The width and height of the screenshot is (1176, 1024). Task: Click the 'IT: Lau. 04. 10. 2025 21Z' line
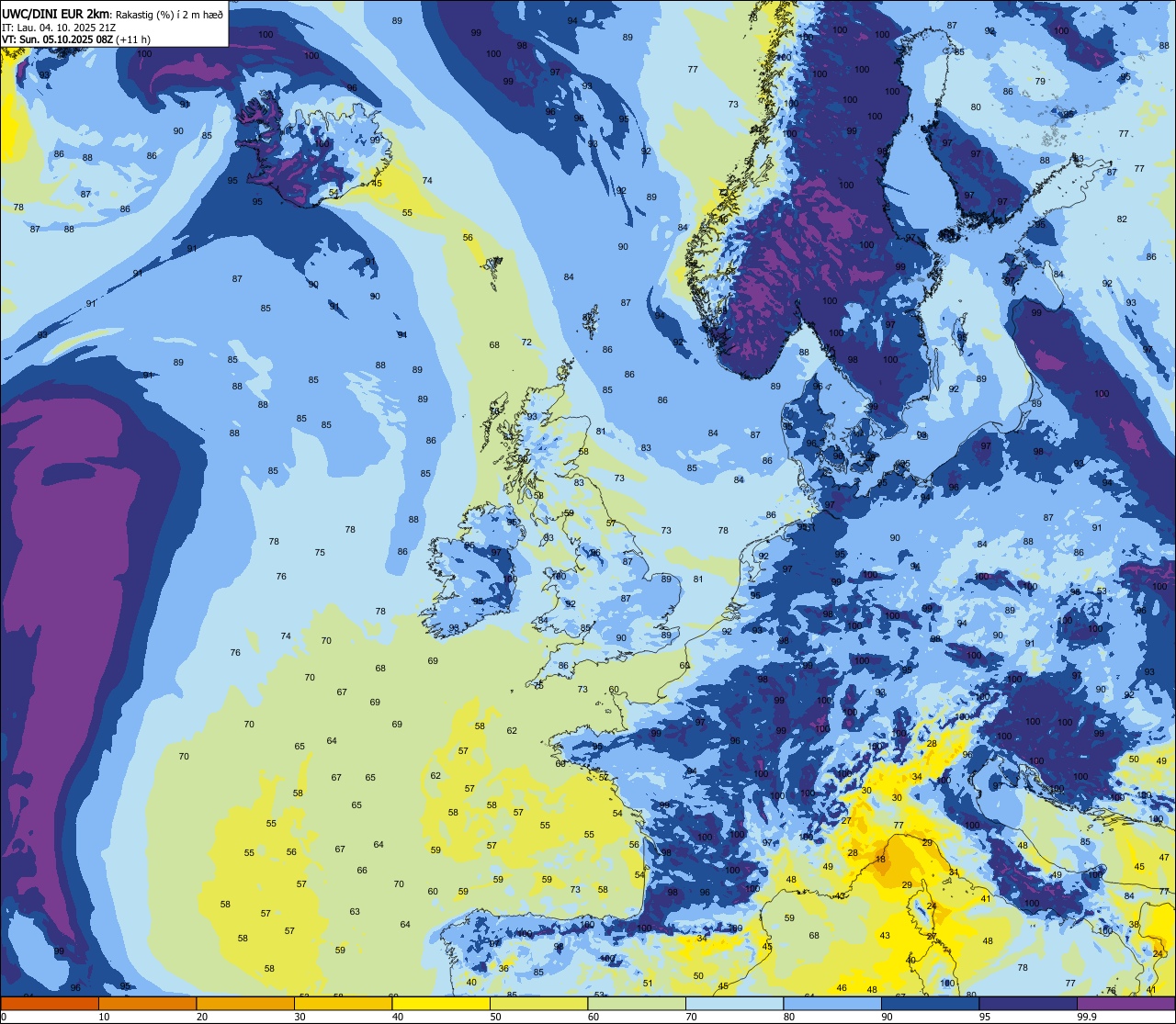(60, 28)
